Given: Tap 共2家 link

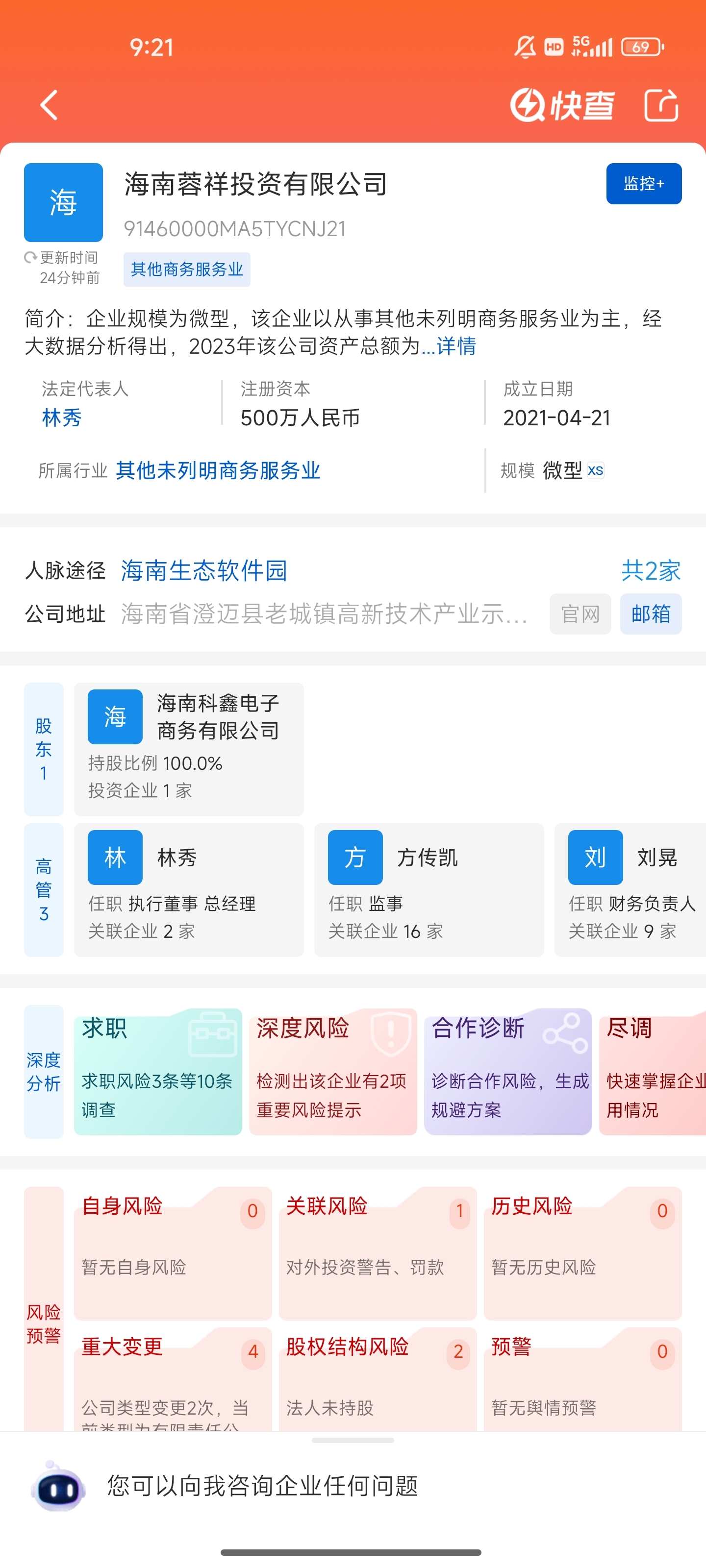Looking at the screenshot, I should (x=651, y=570).
